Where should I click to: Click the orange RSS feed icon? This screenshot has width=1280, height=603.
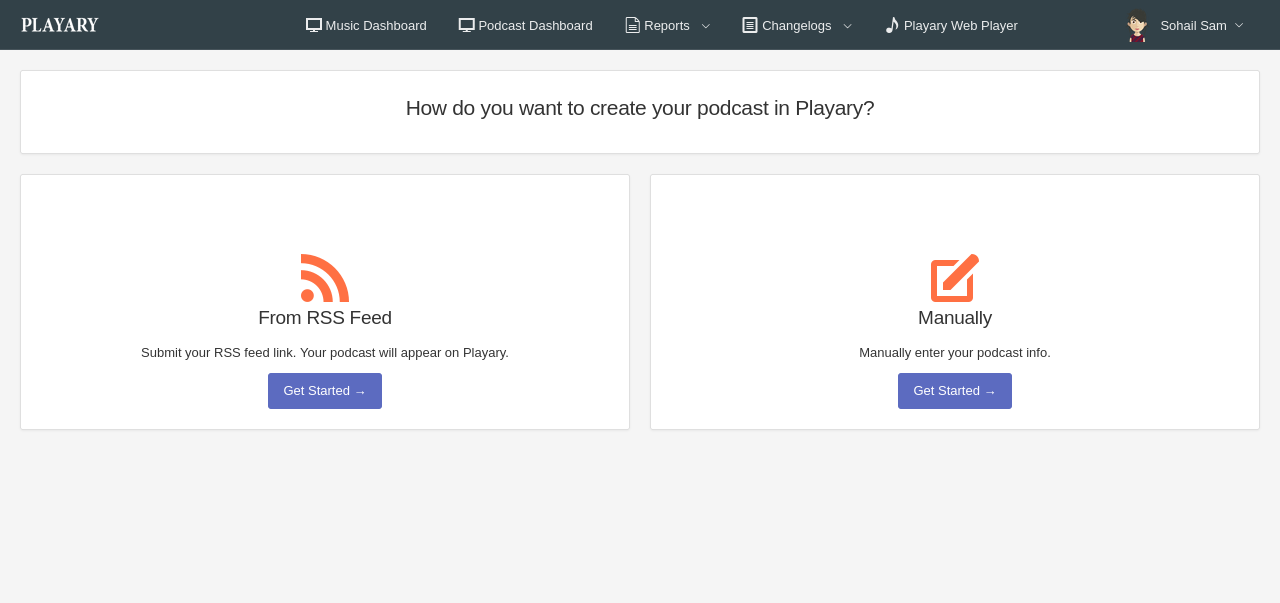point(325,277)
